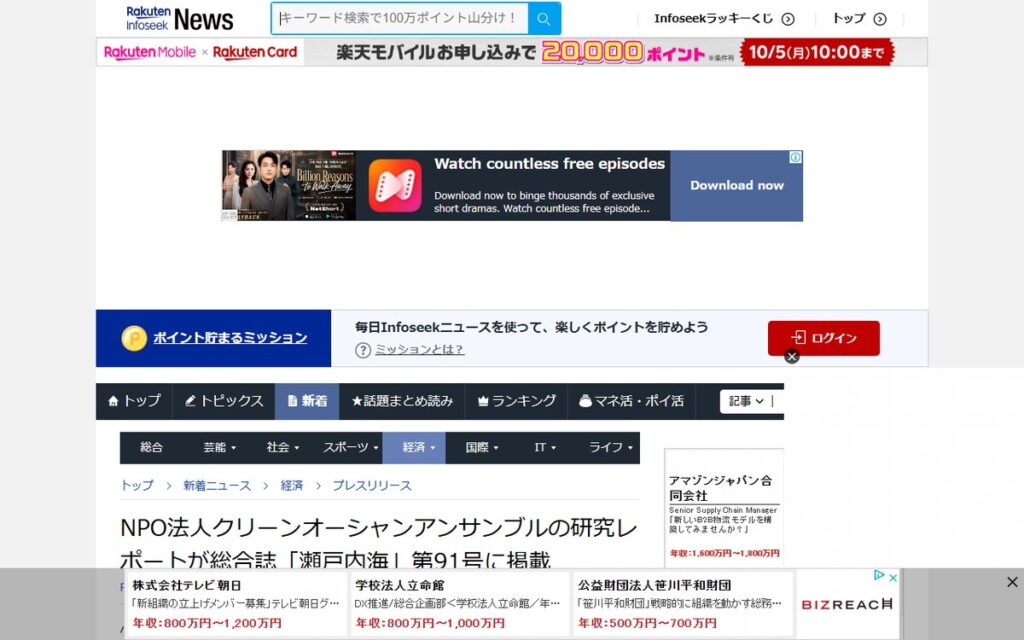Open the 学校法人立命館 job ad

[x=458, y=604]
